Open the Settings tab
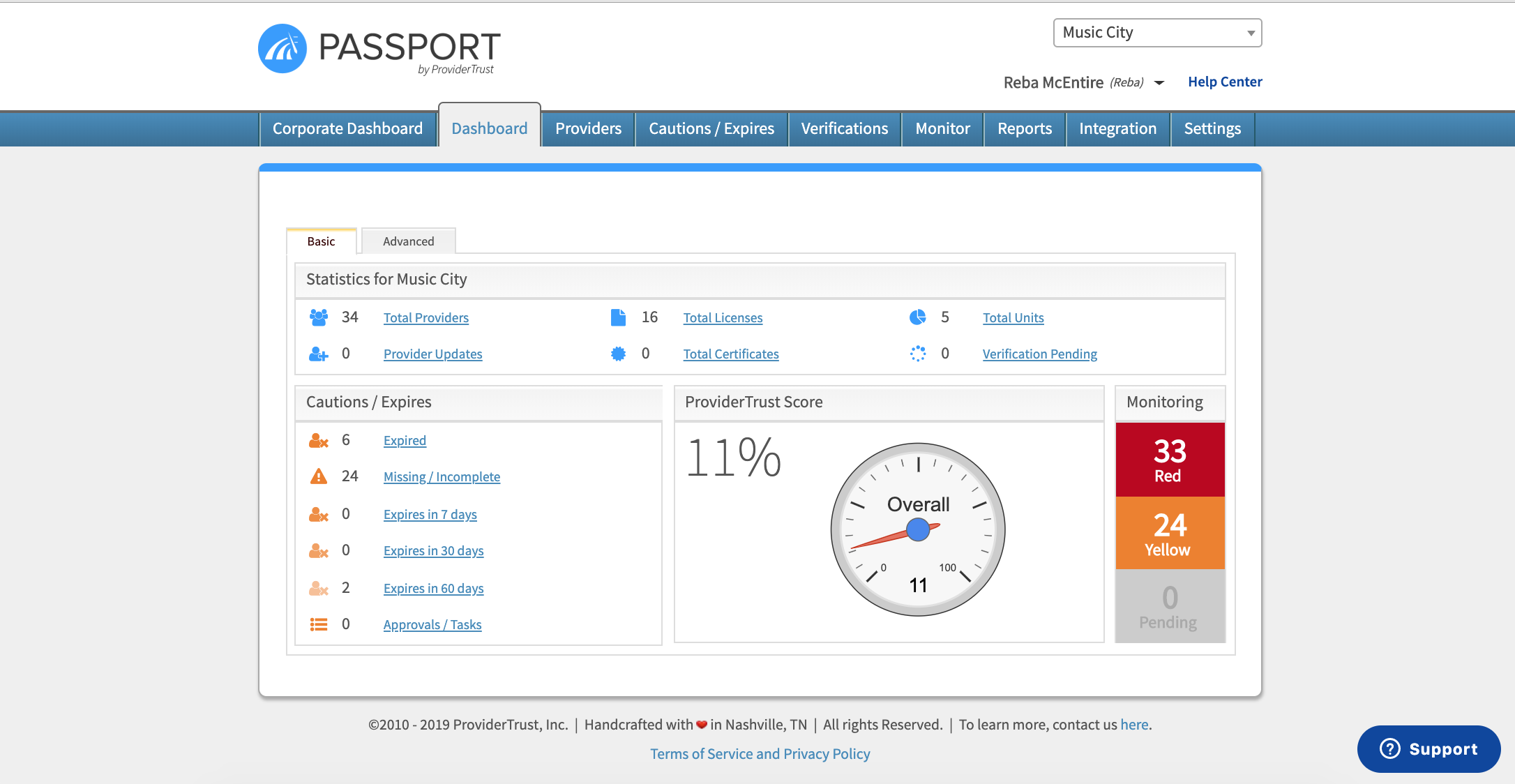Screen dimensions: 1515x784 pyautogui.click(x=1212, y=129)
